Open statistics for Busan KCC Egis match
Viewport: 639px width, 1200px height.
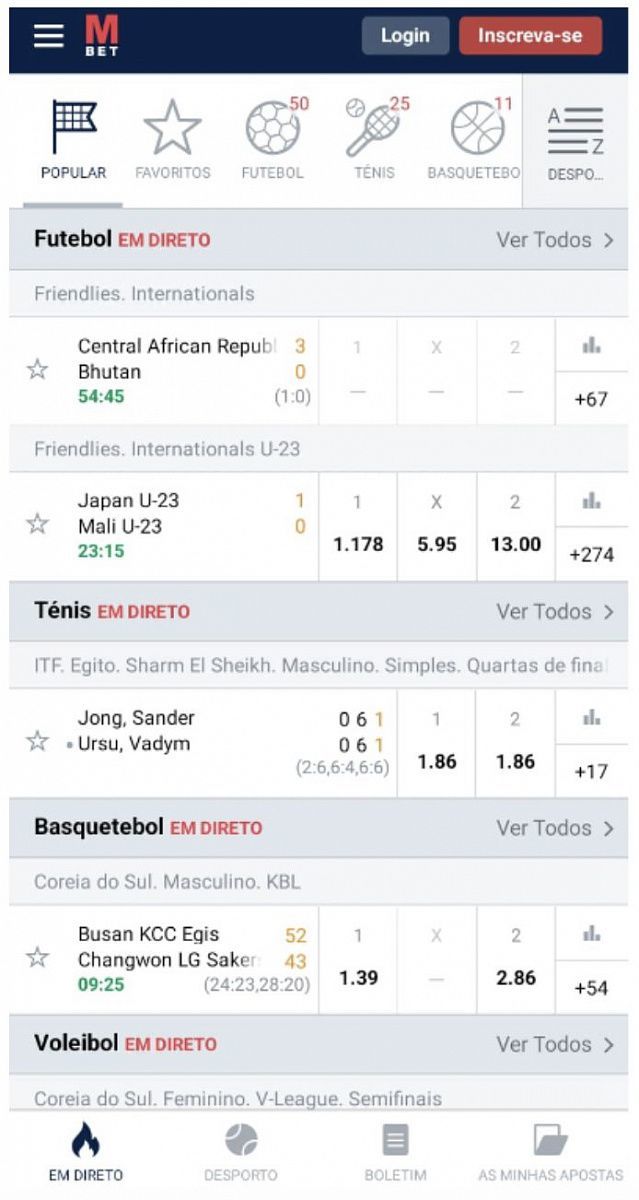[591, 934]
